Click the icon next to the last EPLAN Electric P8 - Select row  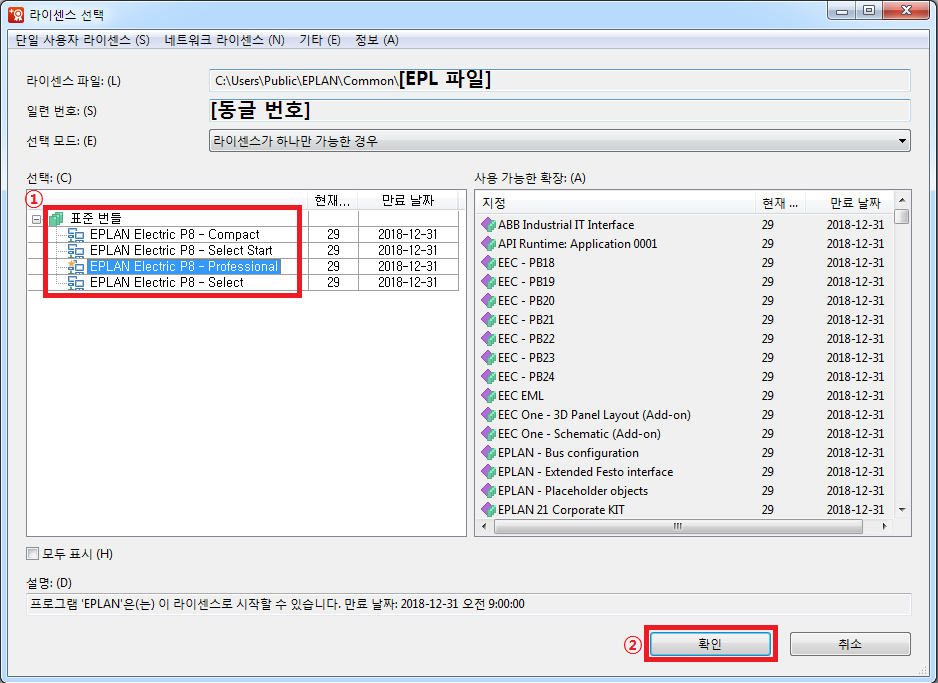pyautogui.click(x=75, y=282)
